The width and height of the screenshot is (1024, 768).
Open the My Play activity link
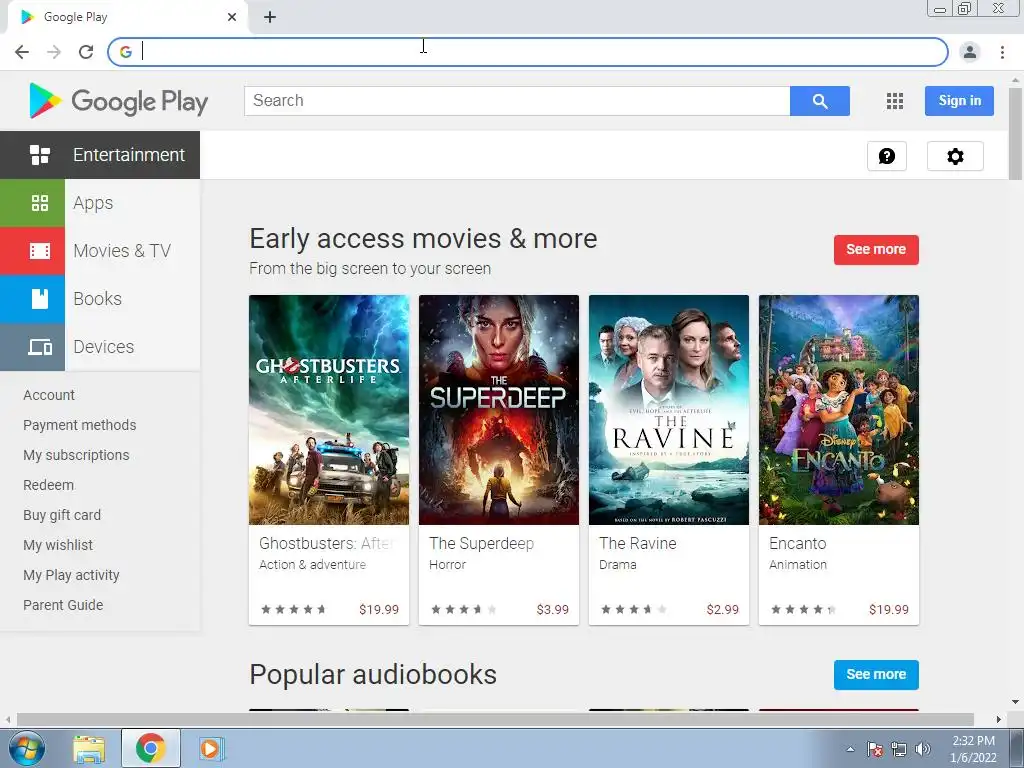71,575
